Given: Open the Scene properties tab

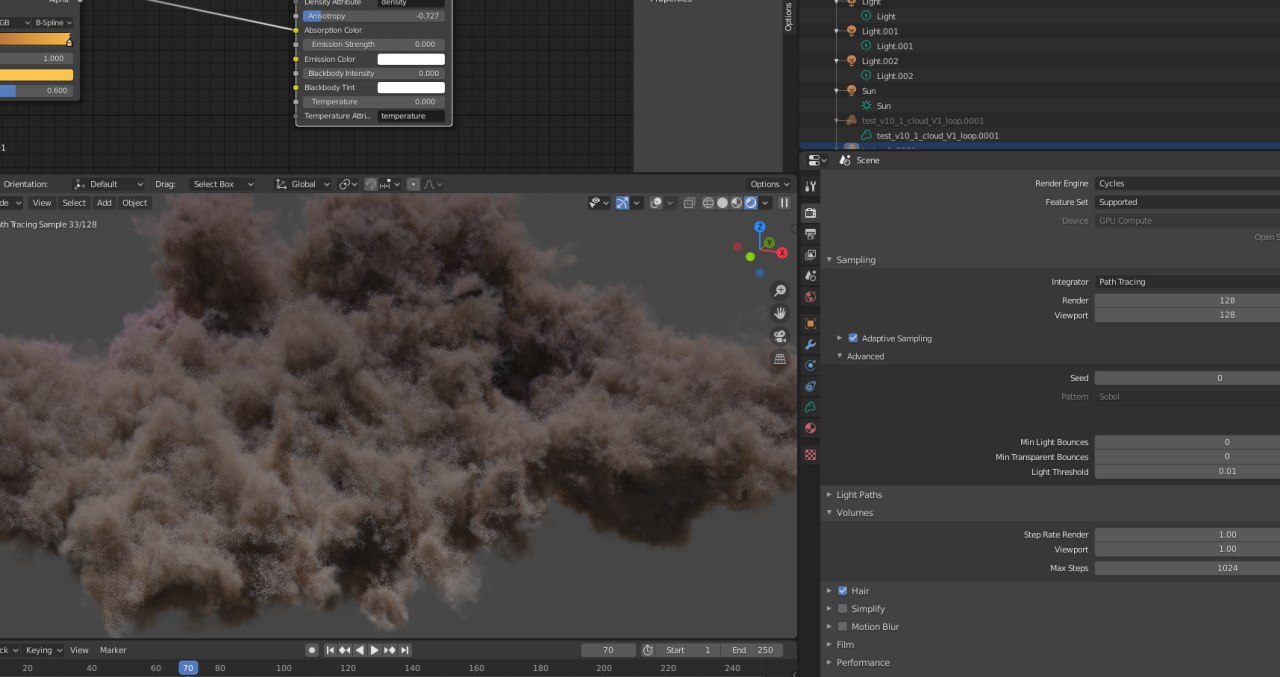Looking at the screenshot, I should (810, 275).
